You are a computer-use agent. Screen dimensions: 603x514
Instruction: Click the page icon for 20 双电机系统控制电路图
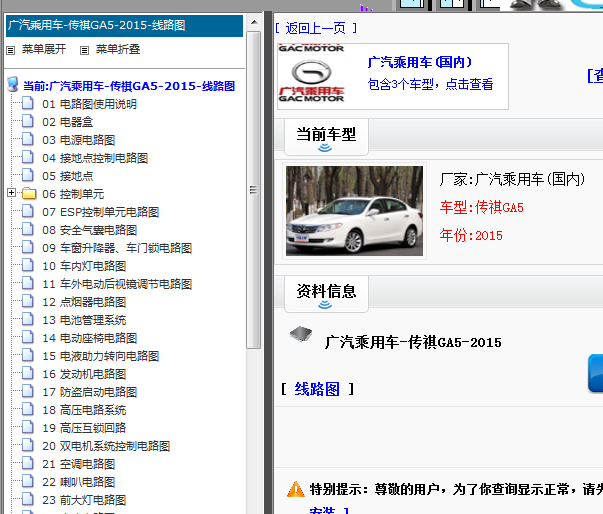[28, 445]
